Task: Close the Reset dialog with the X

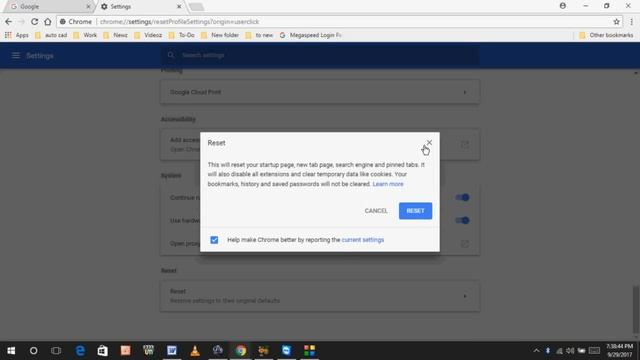Action: tap(429, 142)
